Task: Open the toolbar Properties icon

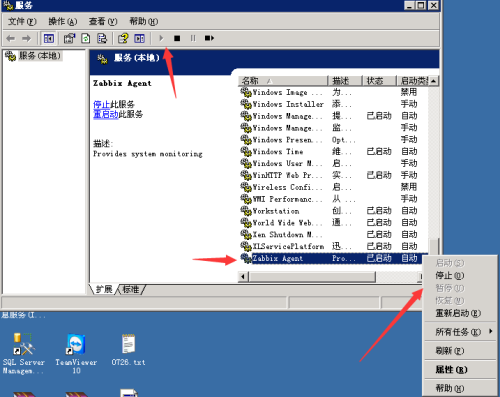Action: [x=69, y=39]
